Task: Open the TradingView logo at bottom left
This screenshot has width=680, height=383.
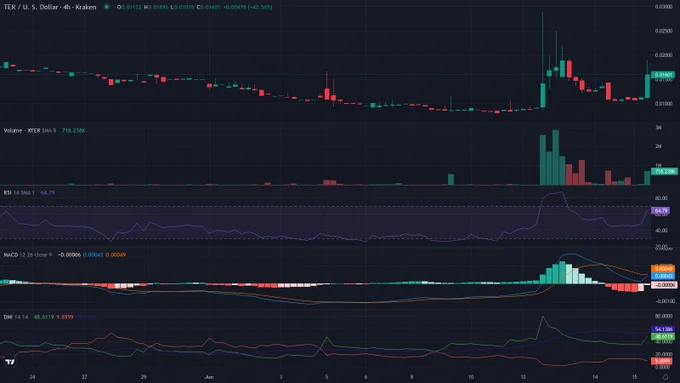Action: tap(10, 362)
